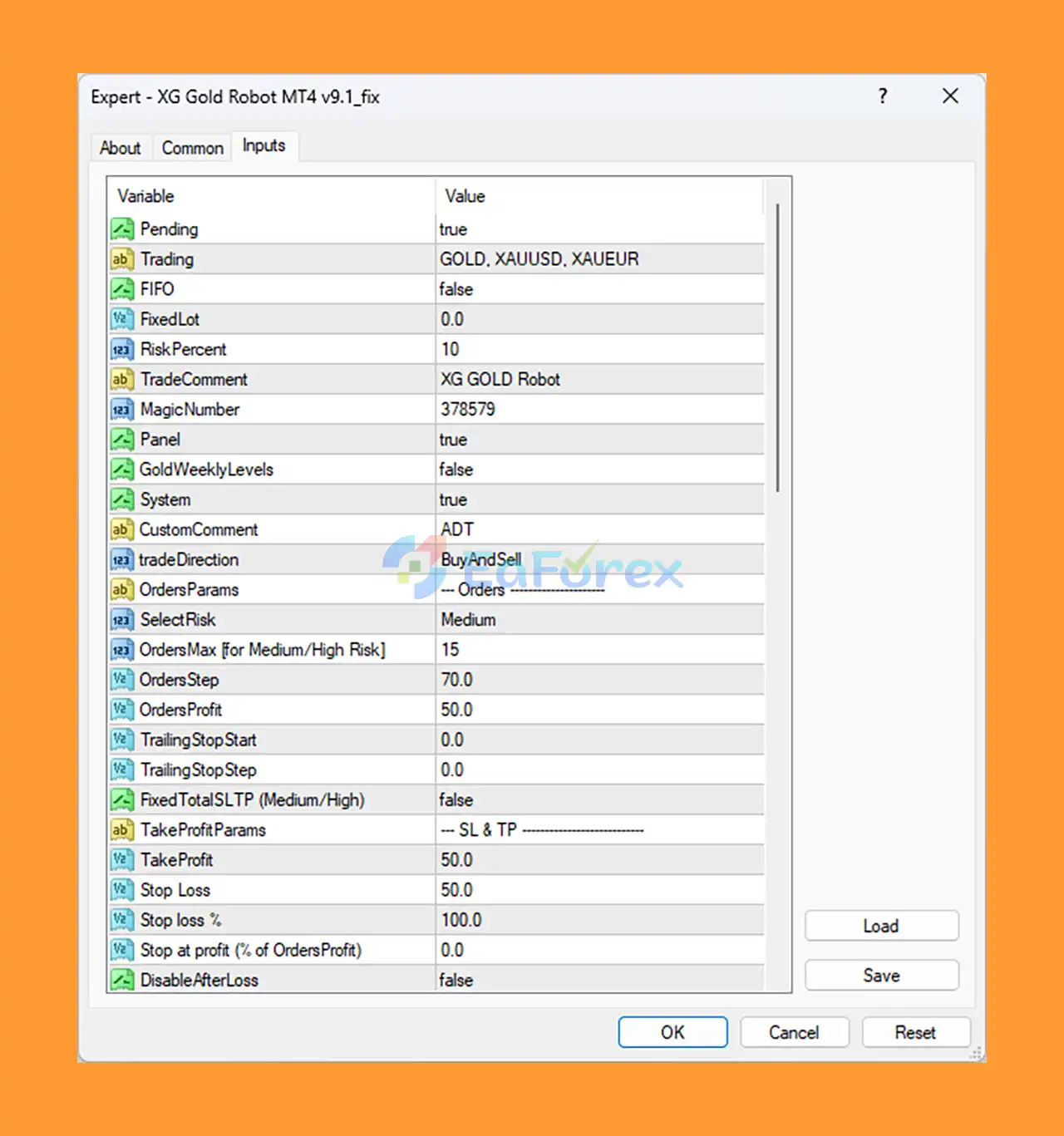This screenshot has width=1064, height=1136.
Task: Click the 'Stop at profit (% of OrdersProfit)' label
Action: tap(250, 950)
